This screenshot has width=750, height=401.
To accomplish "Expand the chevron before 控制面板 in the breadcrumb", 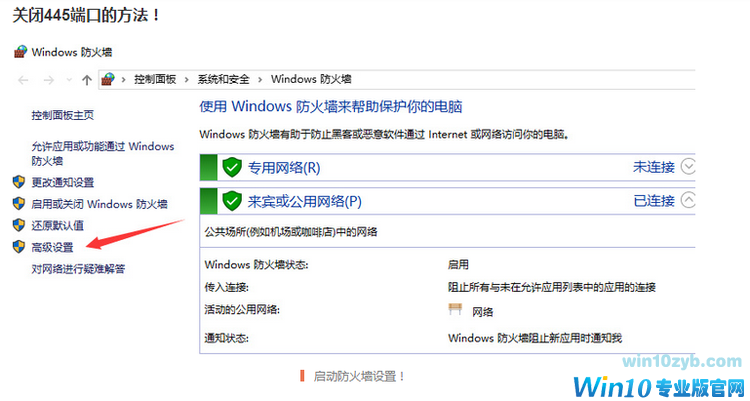I will pos(124,79).
